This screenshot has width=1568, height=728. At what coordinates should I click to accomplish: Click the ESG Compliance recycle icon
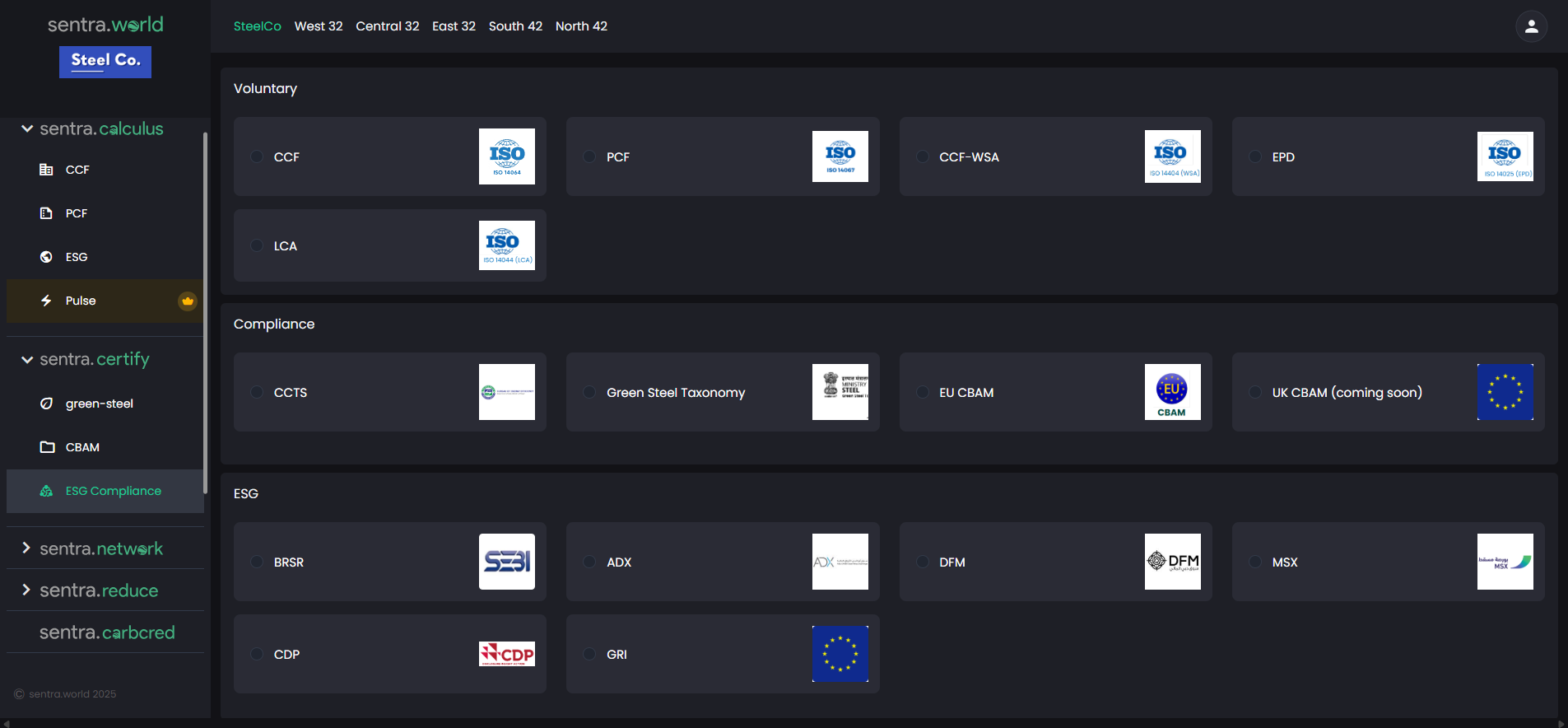coord(46,491)
